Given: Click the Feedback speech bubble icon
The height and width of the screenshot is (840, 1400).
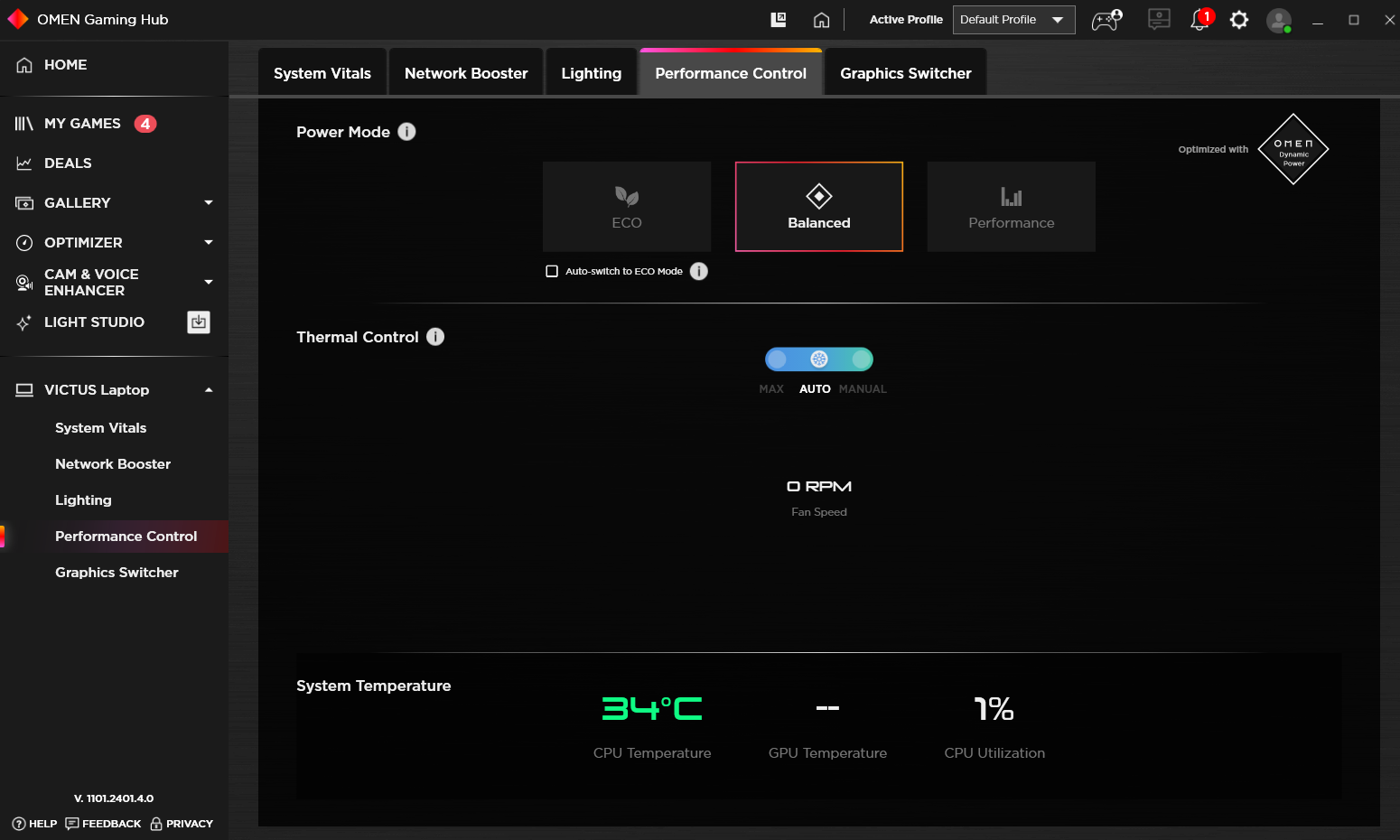Looking at the screenshot, I should [72, 824].
